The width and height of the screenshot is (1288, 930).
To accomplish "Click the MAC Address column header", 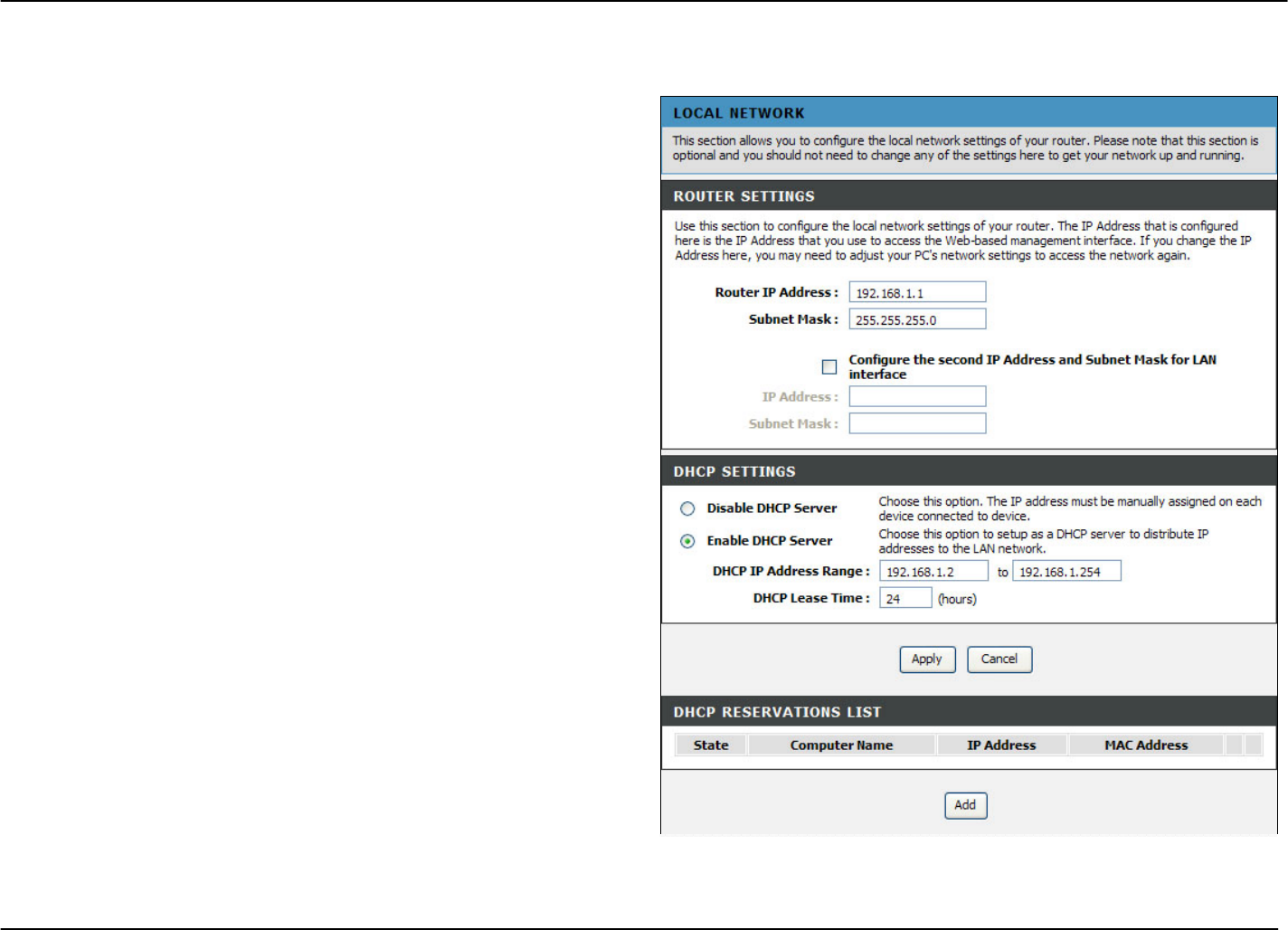I will tap(1146, 745).
